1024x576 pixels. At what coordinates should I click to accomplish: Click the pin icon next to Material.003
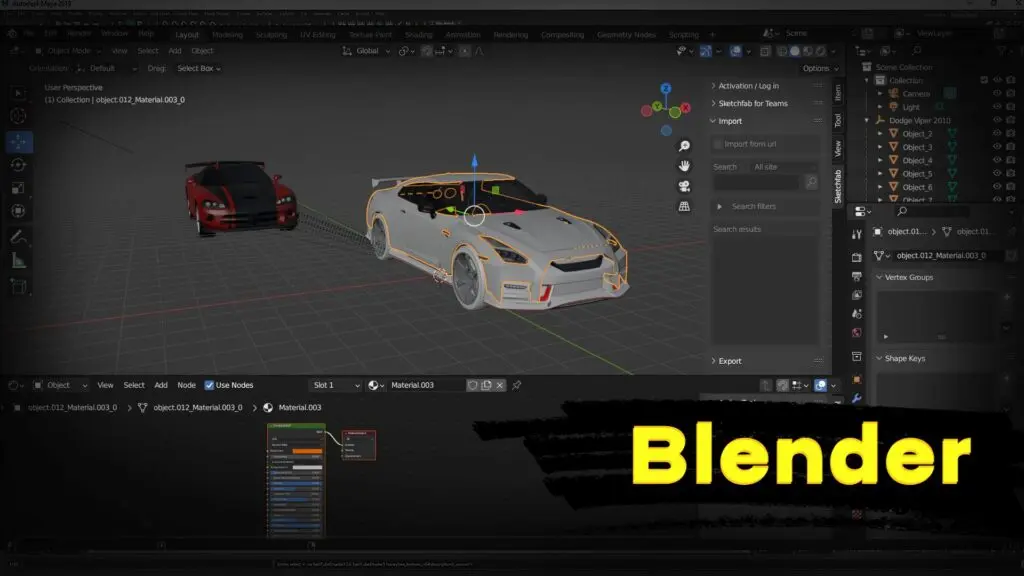tap(517, 385)
